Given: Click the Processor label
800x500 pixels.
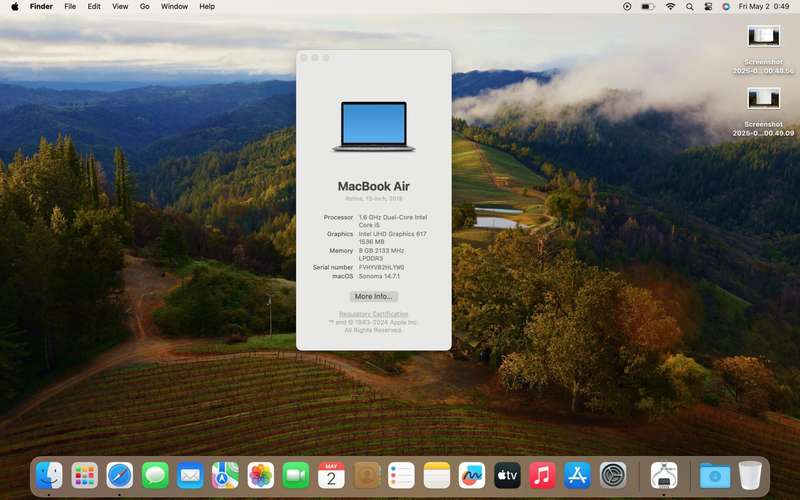Looking at the screenshot, I should click(338, 217).
